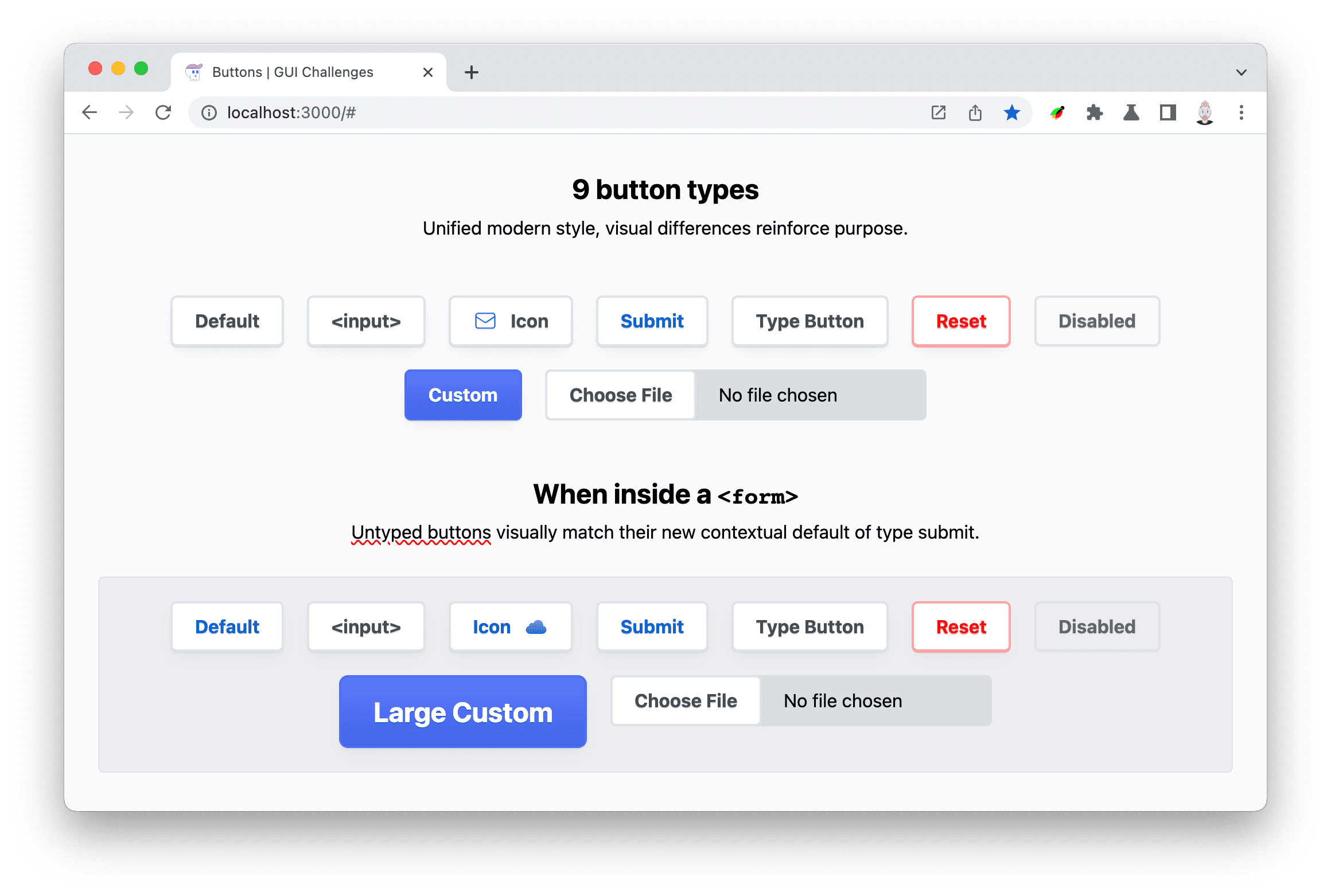Click the Reset button in top row
1331x896 pixels.
tap(959, 321)
